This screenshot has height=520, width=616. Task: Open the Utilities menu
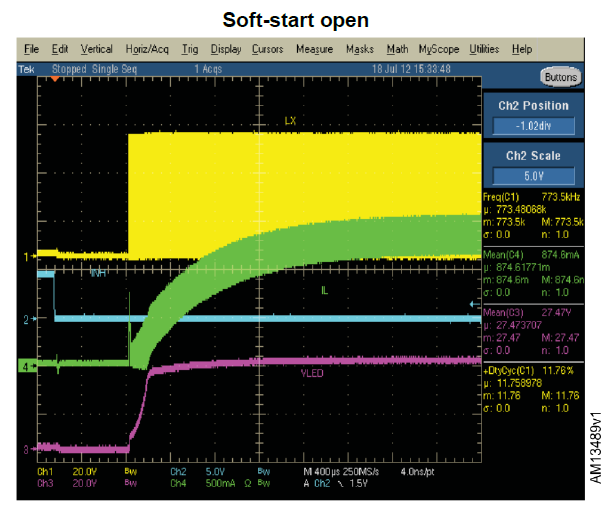pyautogui.click(x=484, y=48)
